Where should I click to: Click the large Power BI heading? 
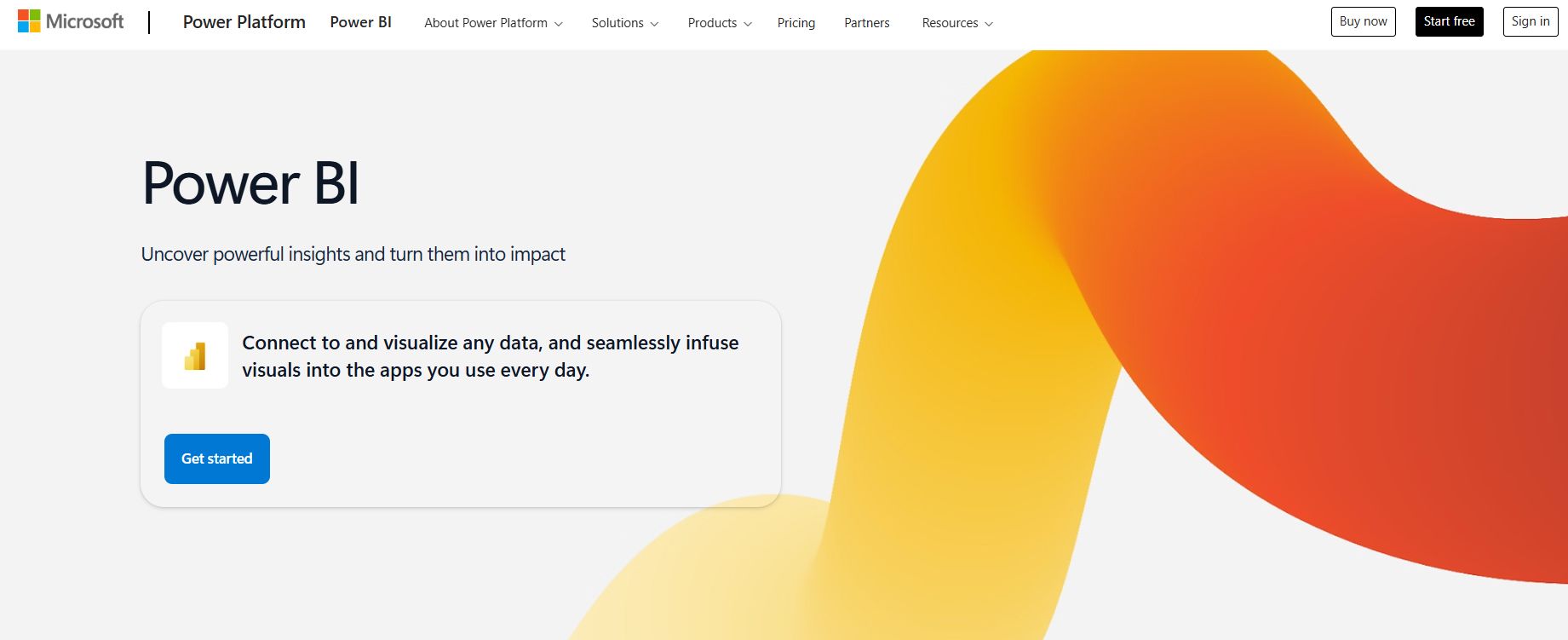[250, 183]
